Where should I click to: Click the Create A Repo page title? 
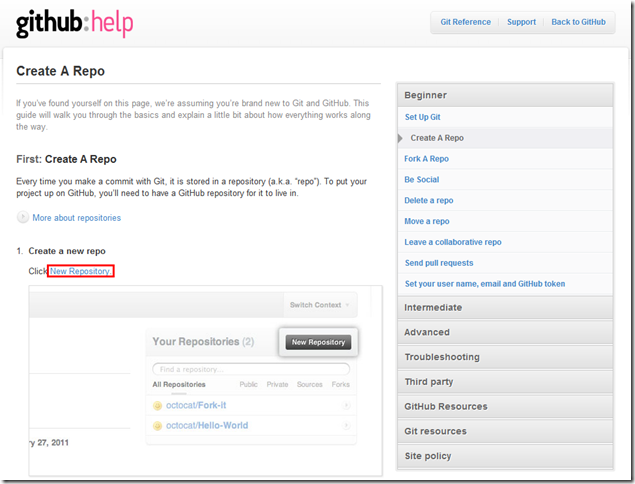pos(60,71)
